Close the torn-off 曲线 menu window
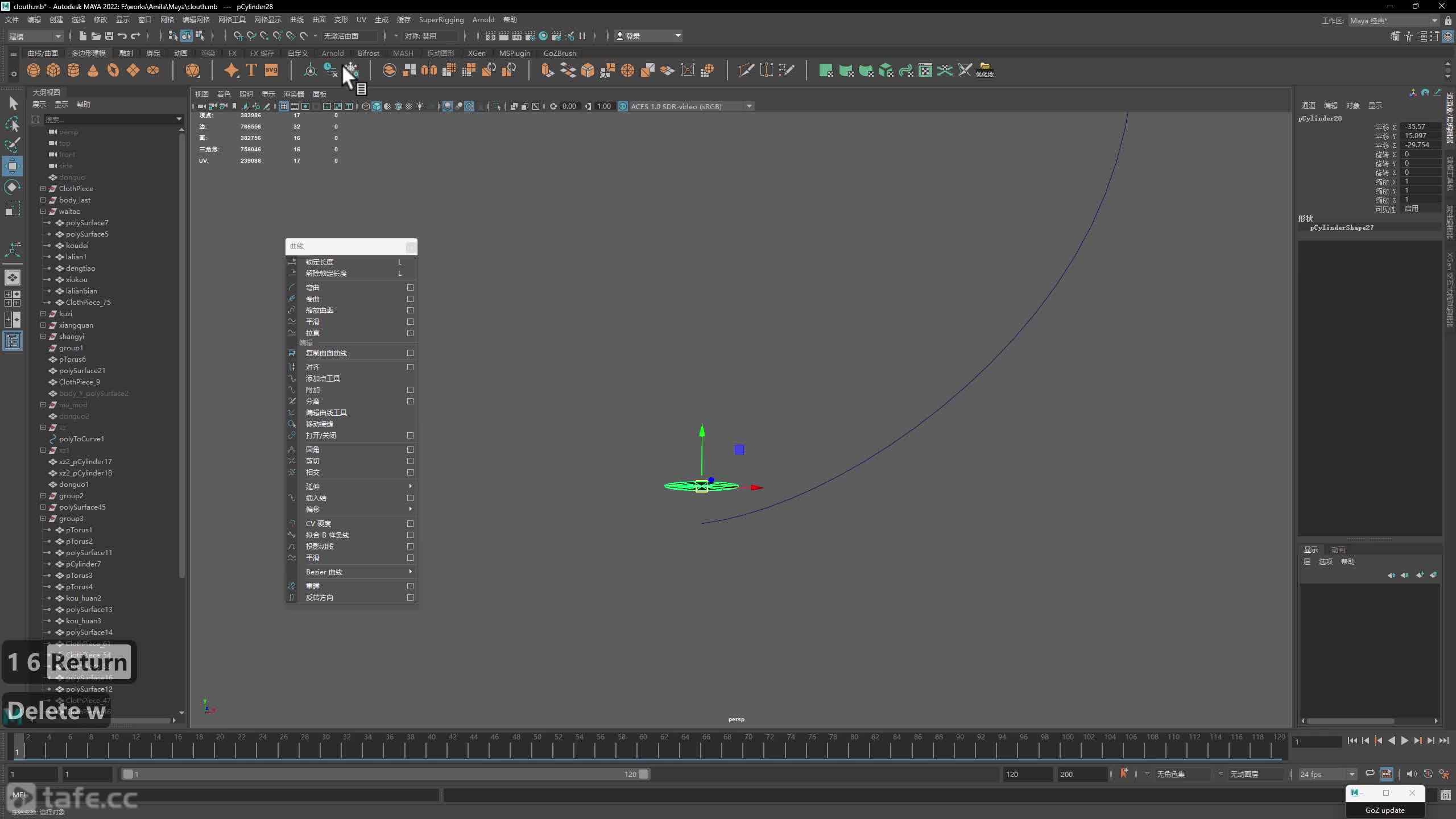The height and width of the screenshot is (819, 1456). tap(411, 247)
